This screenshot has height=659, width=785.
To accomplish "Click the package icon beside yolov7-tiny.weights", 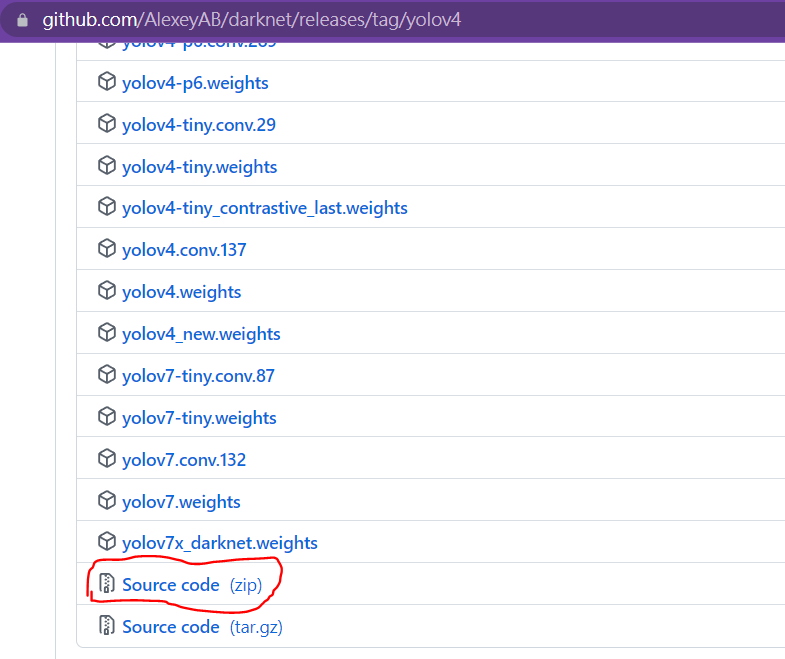I will pyautogui.click(x=107, y=416).
